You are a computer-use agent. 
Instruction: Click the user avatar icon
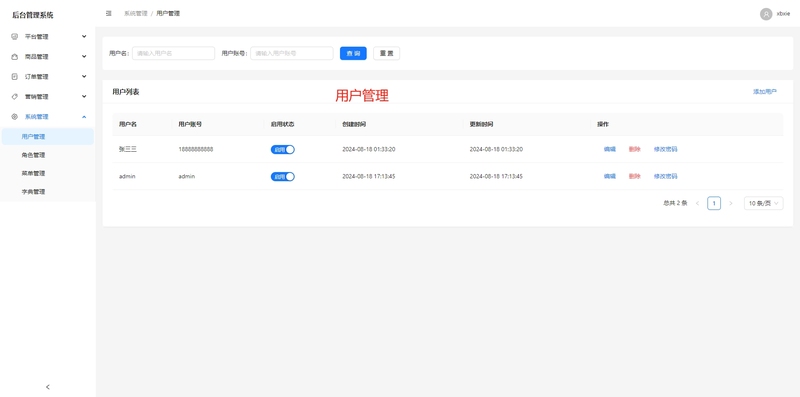(766, 14)
